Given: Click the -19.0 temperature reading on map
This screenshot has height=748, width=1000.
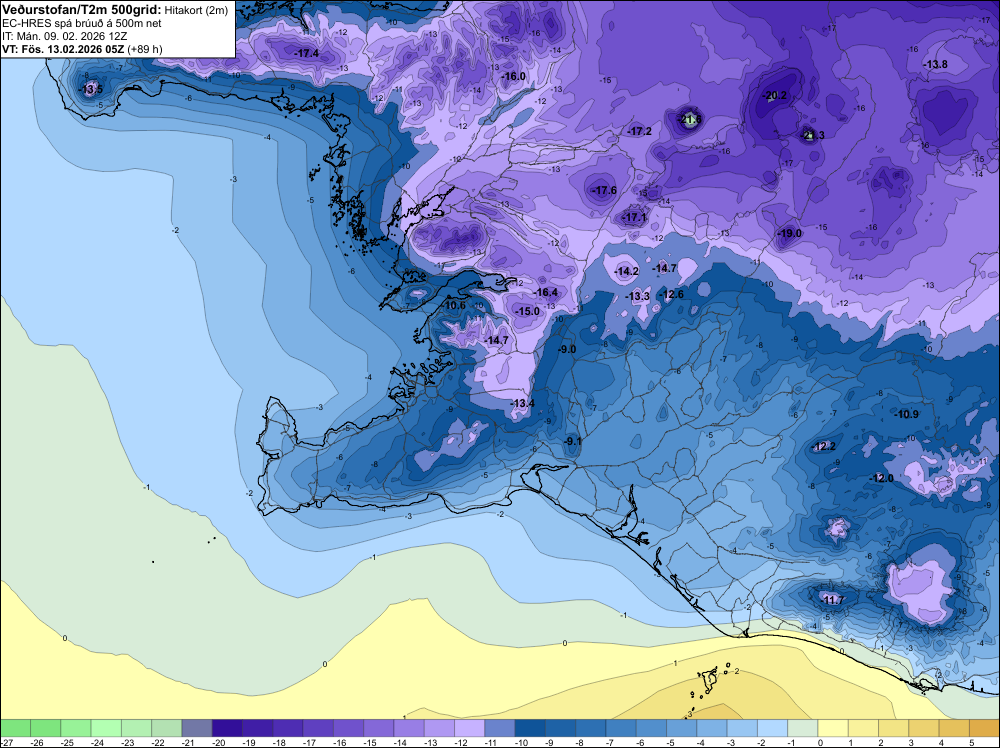Looking at the screenshot, I should click(790, 233).
